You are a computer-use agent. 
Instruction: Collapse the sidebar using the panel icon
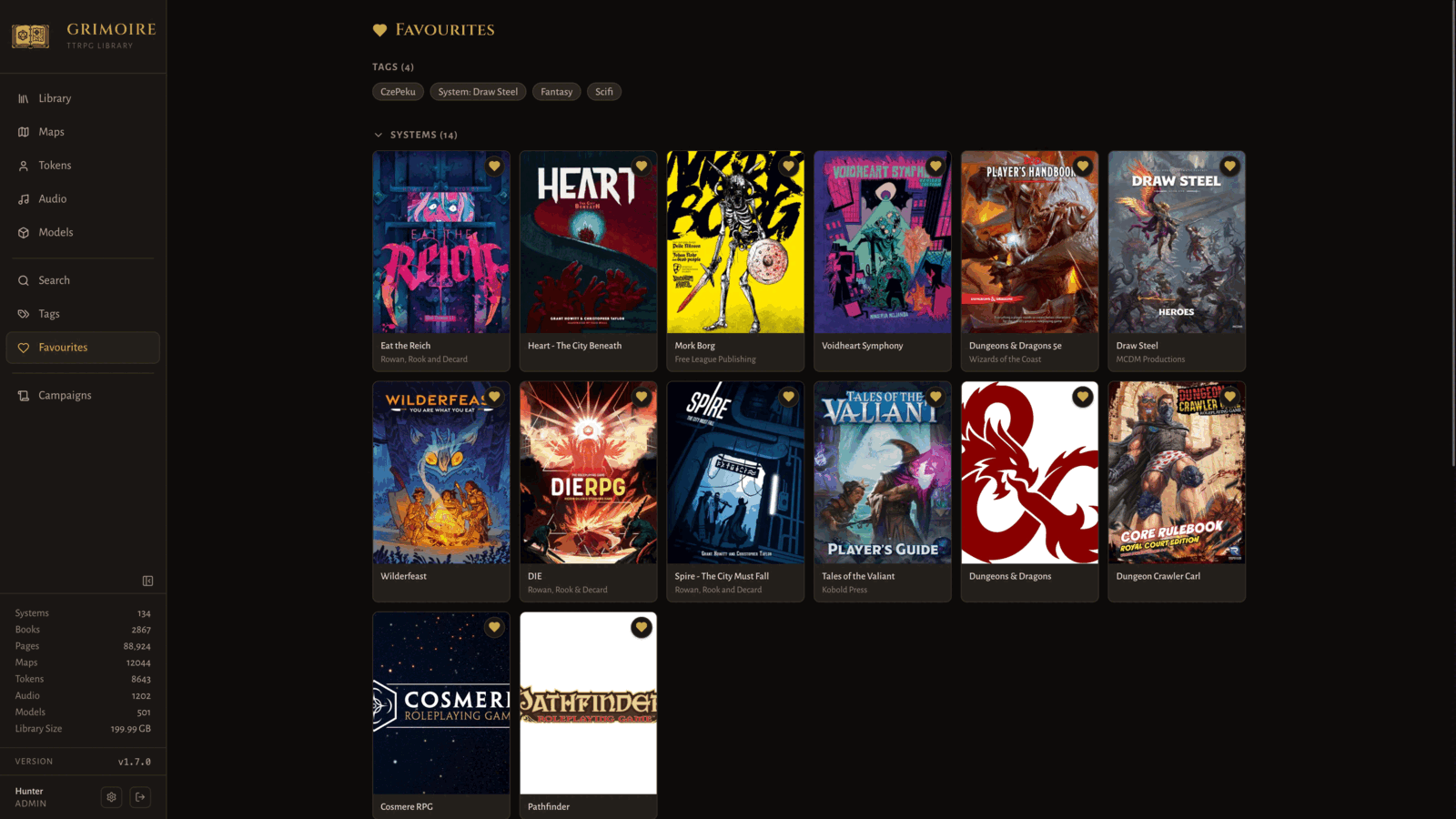pos(147,581)
